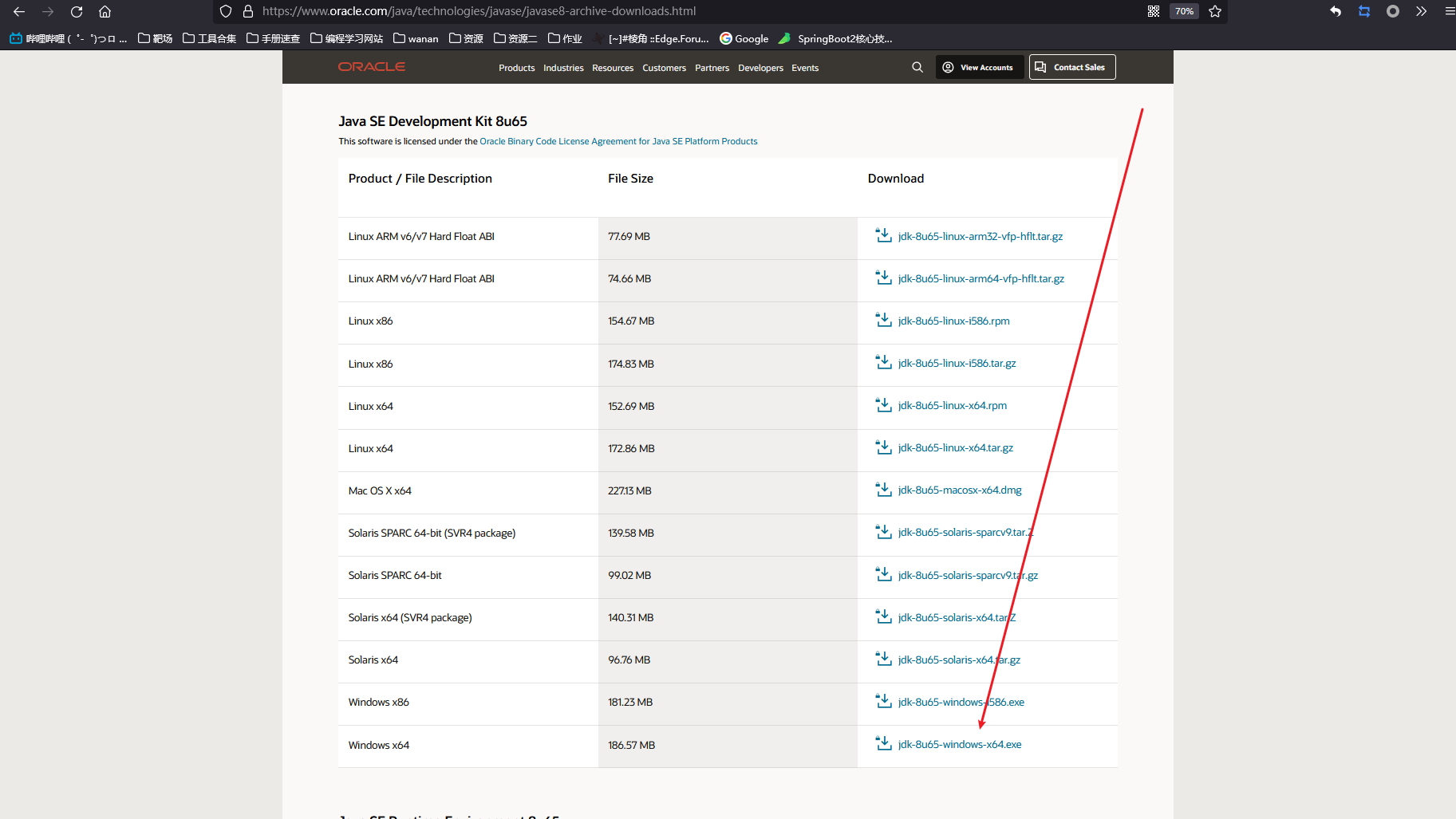Click the Windows x64 row label
The height and width of the screenshot is (819, 1456).
378,745
